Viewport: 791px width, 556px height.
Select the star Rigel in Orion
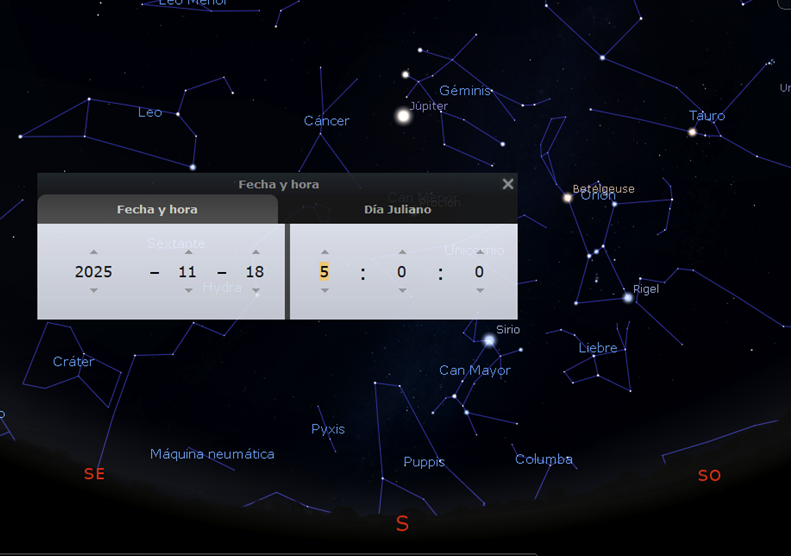pos(628,297)
